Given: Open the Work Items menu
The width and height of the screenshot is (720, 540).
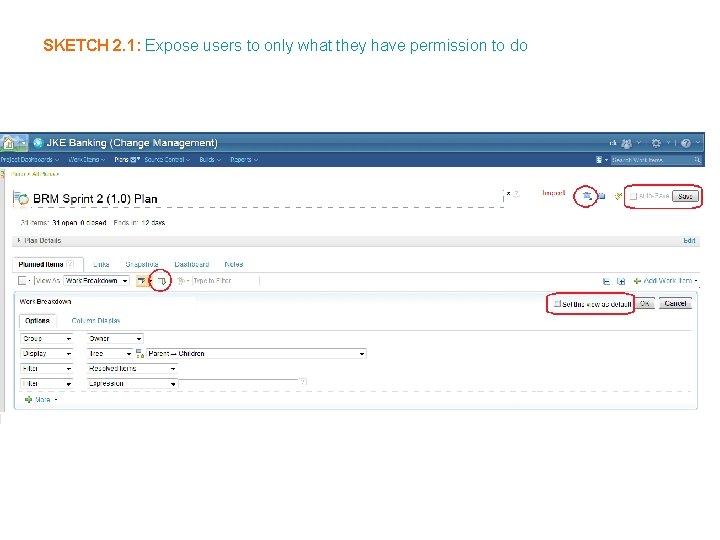Looking at the screenshot, I should click(x=87, y=160).
